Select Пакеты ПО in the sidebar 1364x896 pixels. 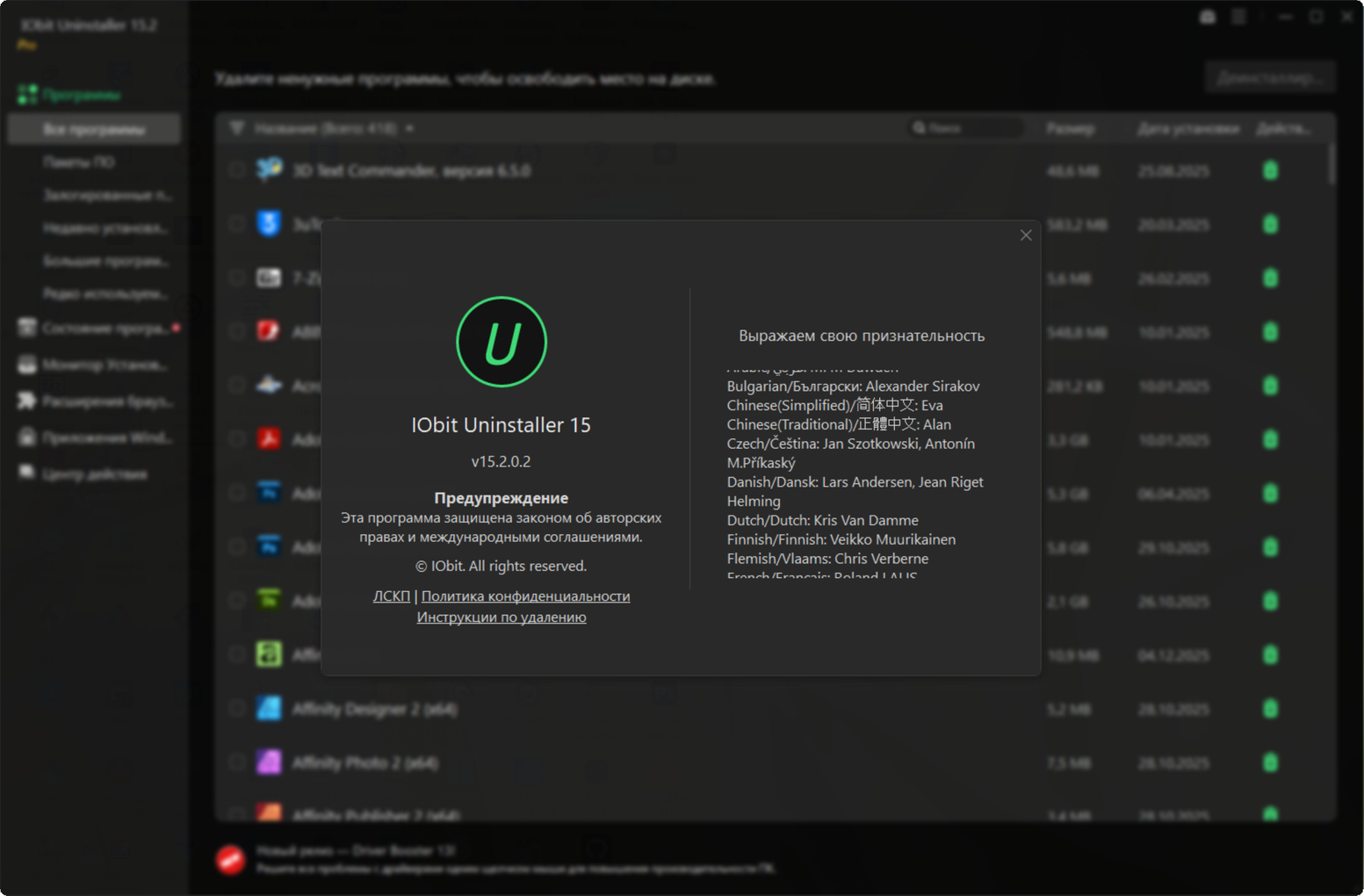(x=79, y=163)
